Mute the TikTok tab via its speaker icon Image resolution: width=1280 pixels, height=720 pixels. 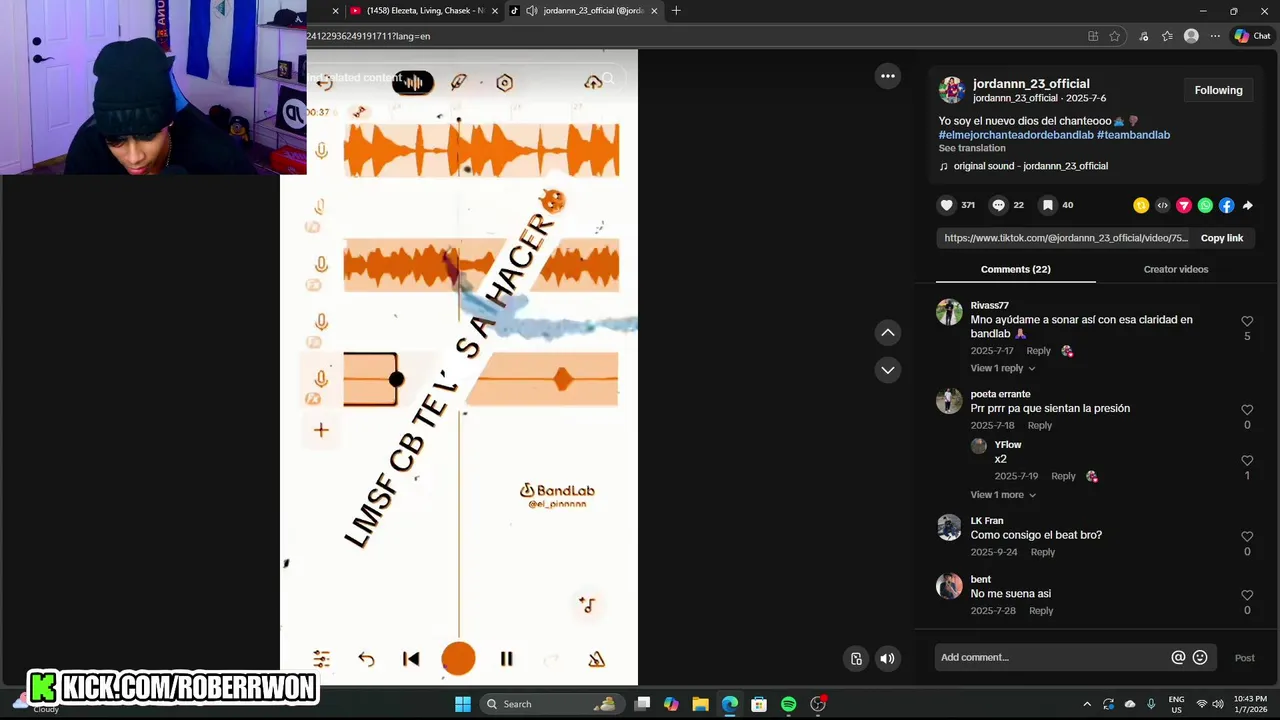pos(532,10)
